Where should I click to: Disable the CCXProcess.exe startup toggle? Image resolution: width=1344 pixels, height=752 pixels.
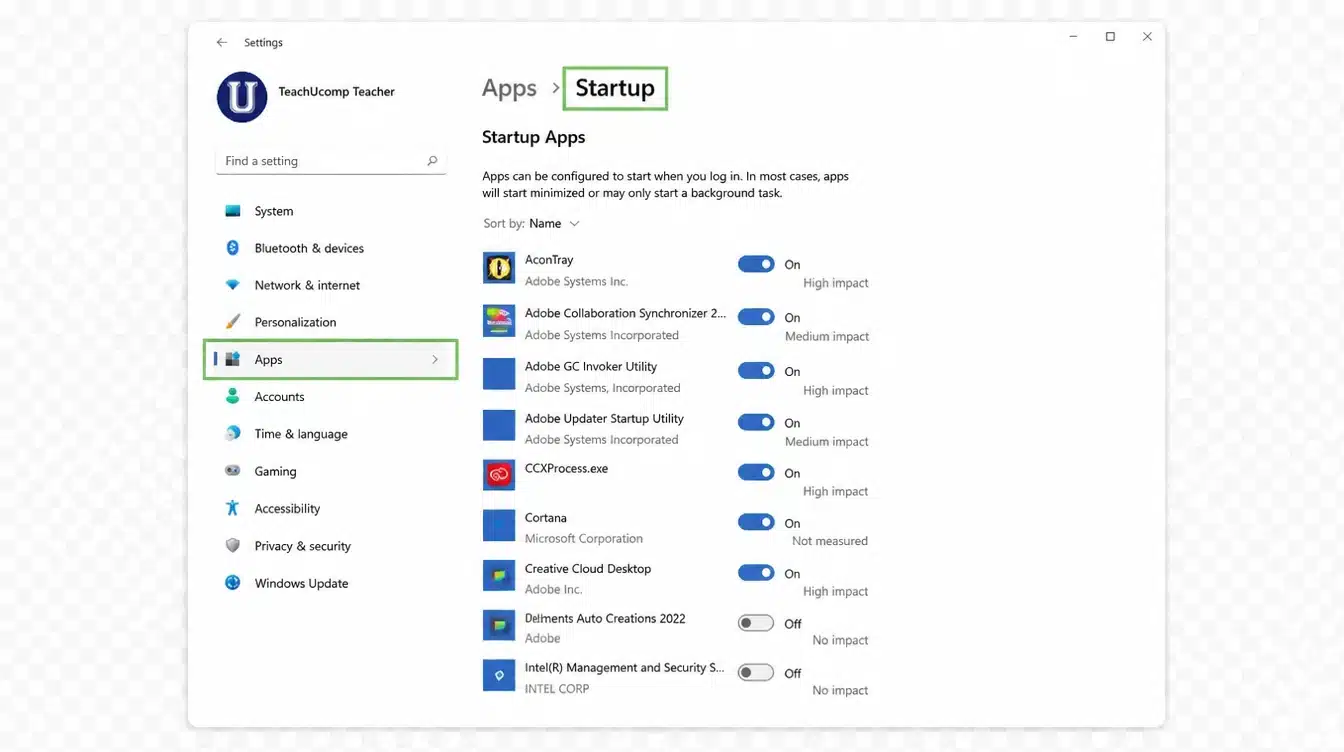tap(756, 472)
